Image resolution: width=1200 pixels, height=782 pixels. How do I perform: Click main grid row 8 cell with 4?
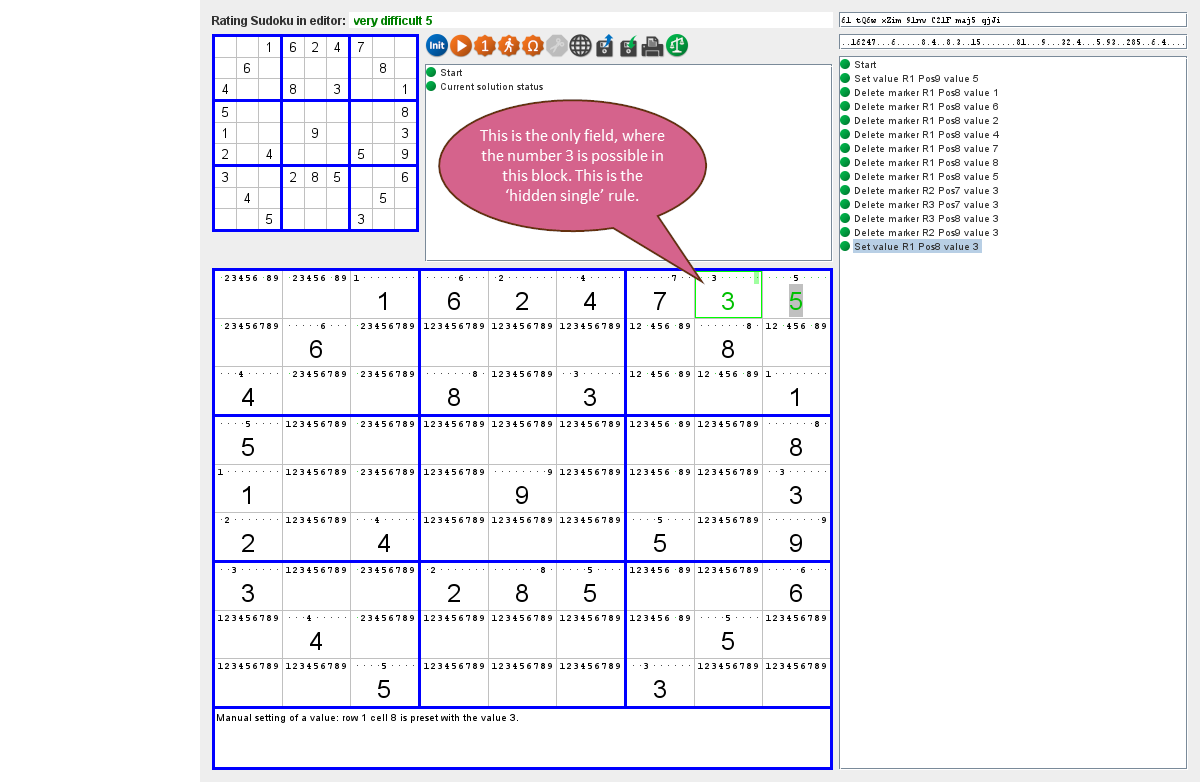click(x=316, y=634)
